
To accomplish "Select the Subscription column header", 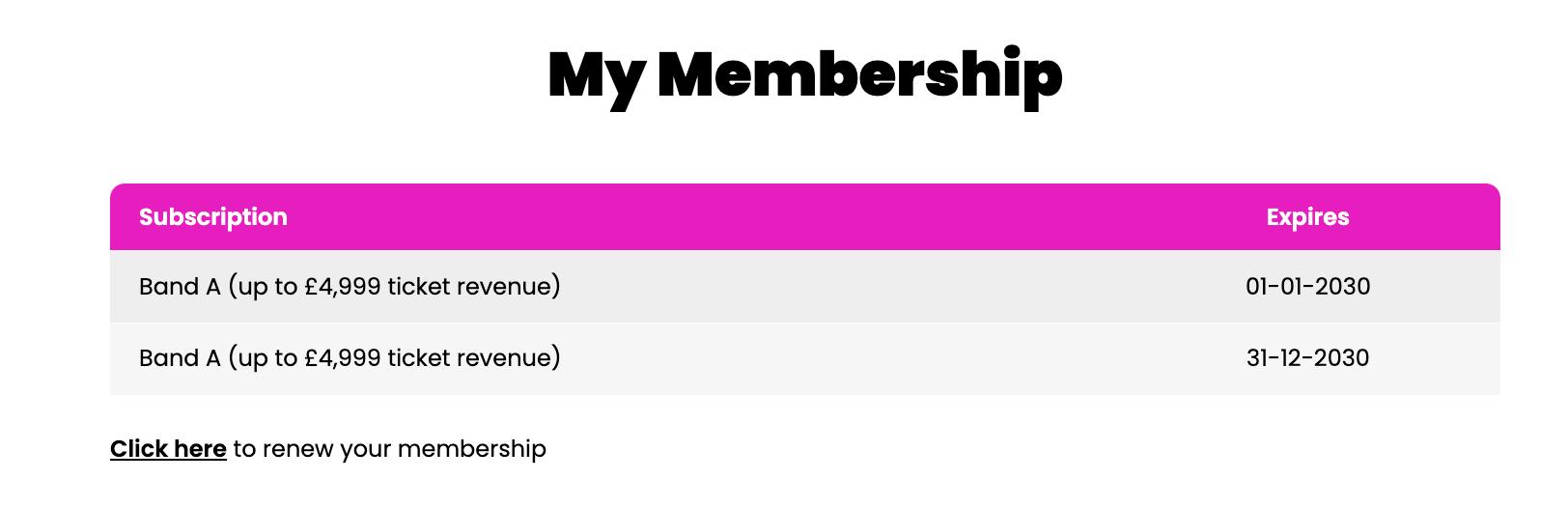I will pyautogui.click(x=212, y=217).
